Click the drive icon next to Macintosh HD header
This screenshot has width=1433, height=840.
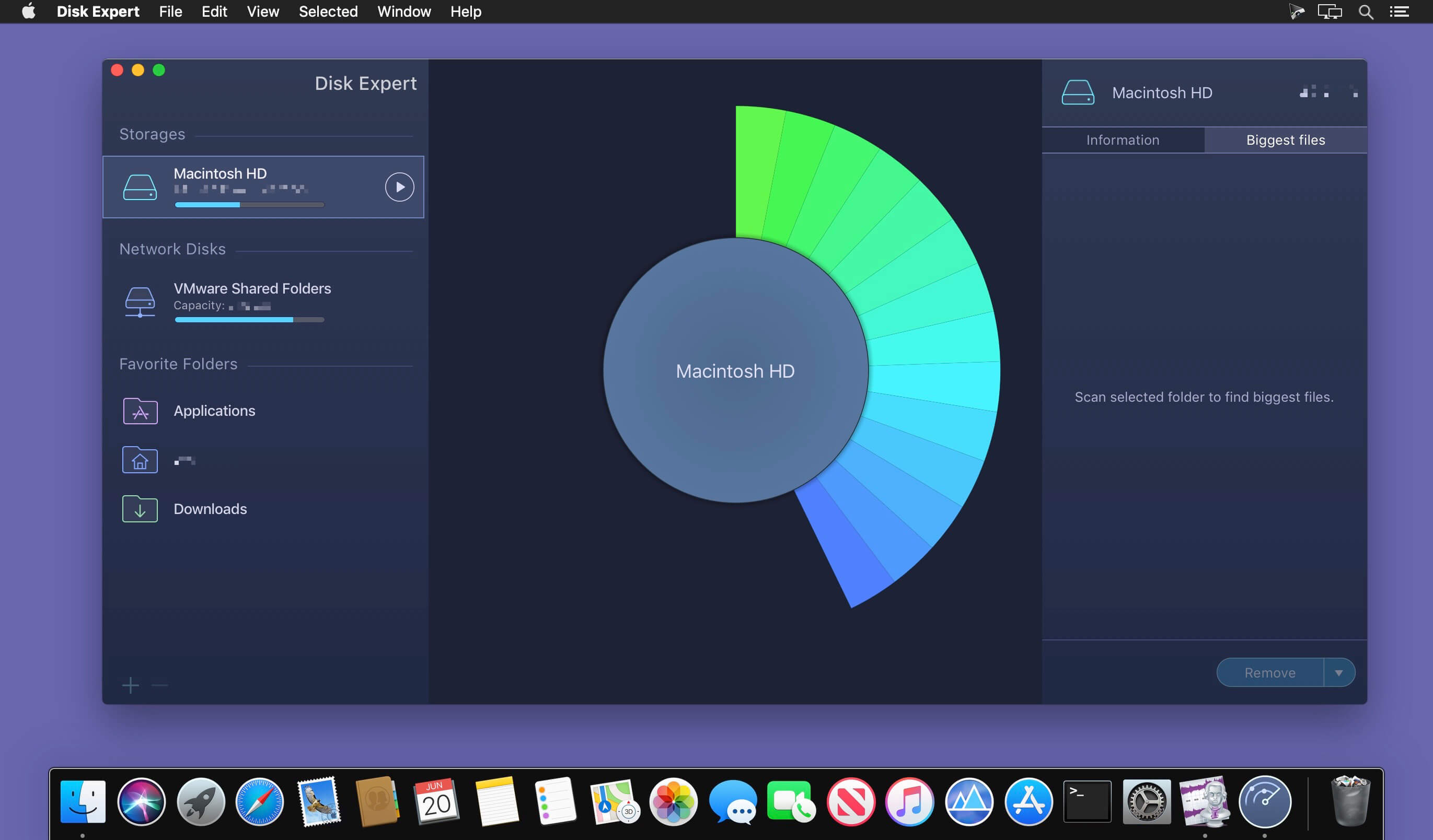(x=1078, y=92)
